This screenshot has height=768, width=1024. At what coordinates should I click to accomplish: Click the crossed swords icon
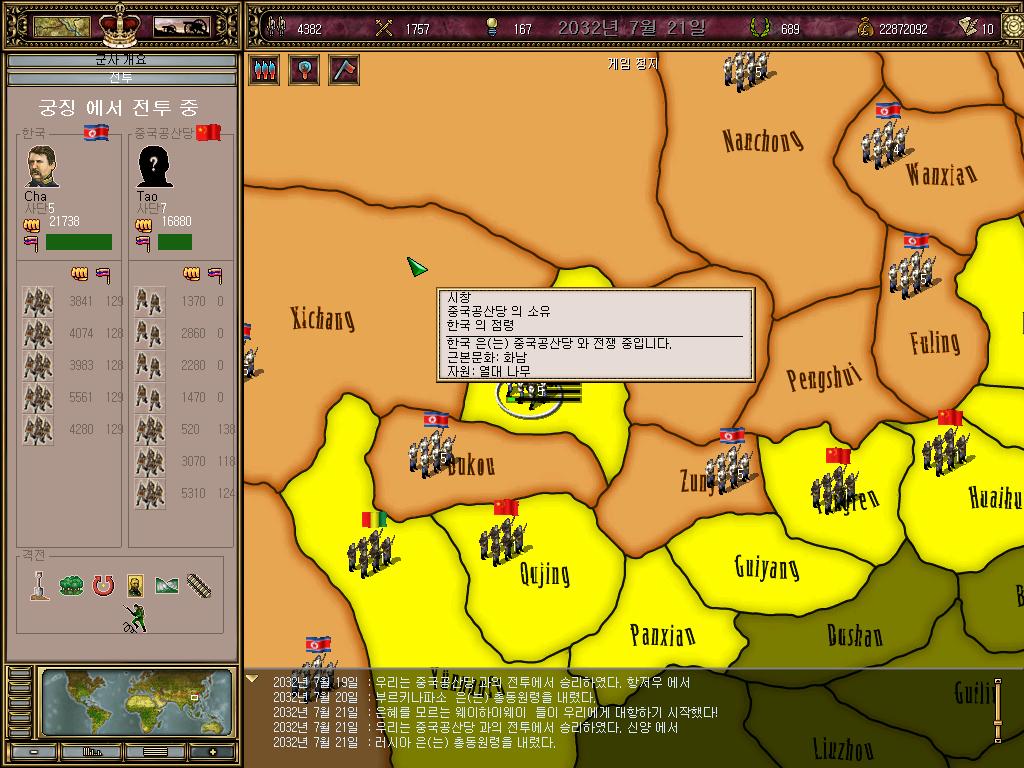click(x=384, y=27)
